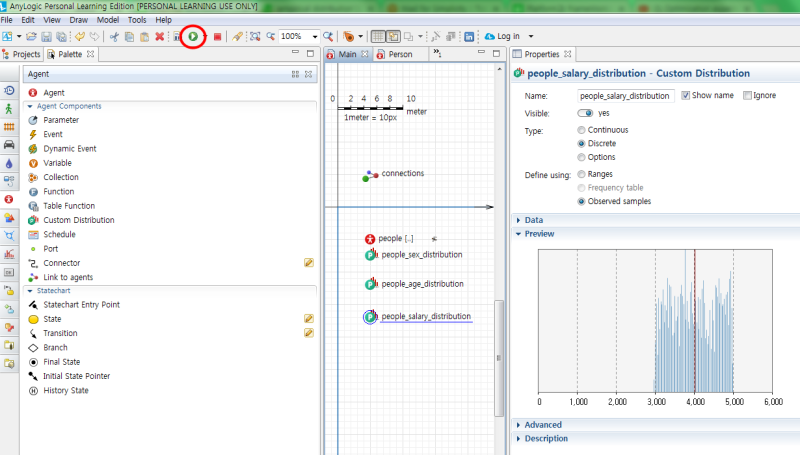Viewport: 800px width, 455px height.
Task: Select people_age_distribution on the canvas
Action: click(x=414, y=284)
